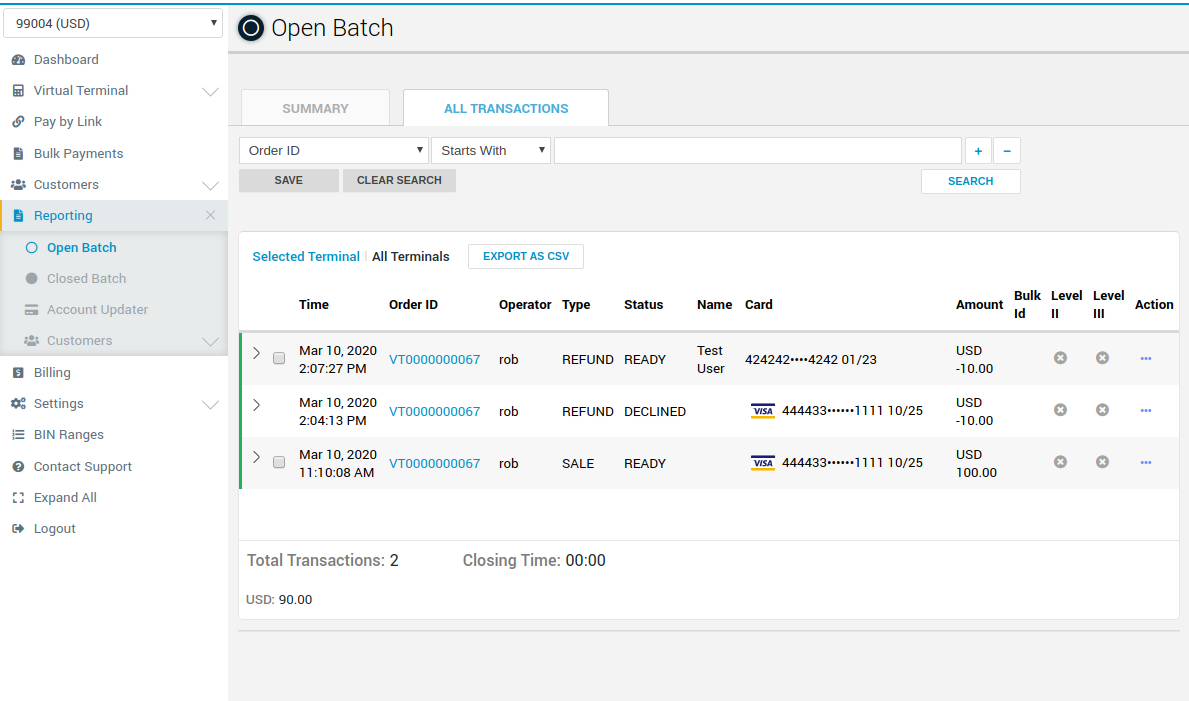Click the Pay by Link chain icon
This screenshot has height=701, width=1189.
coord(18,122)
